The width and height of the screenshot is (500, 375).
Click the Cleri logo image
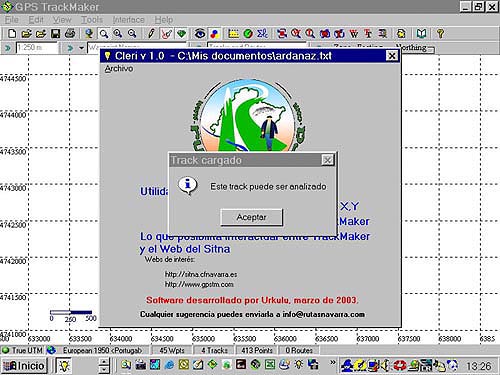pyautogui.click(x=247, y=115)
